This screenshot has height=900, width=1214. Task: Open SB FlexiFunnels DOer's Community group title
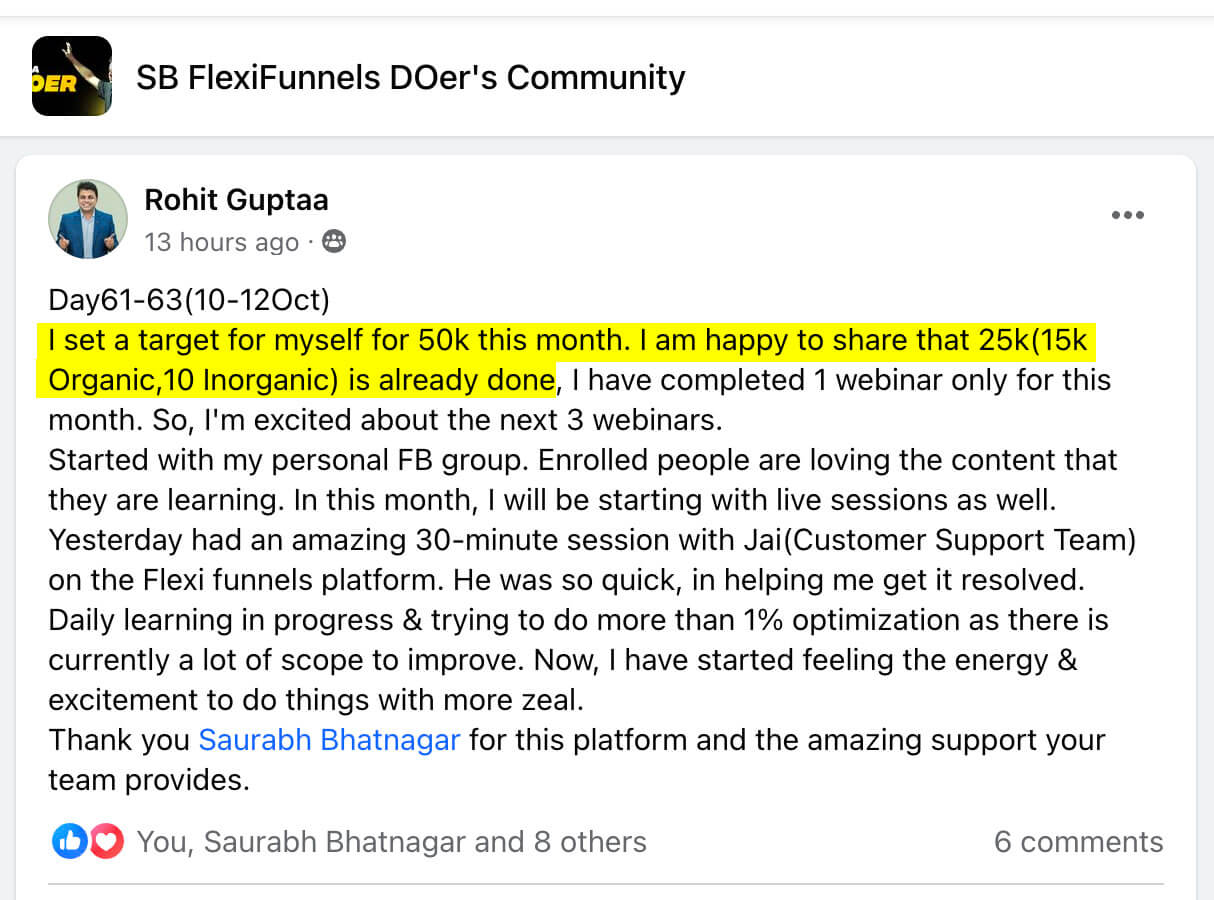(x=410, y=77)
